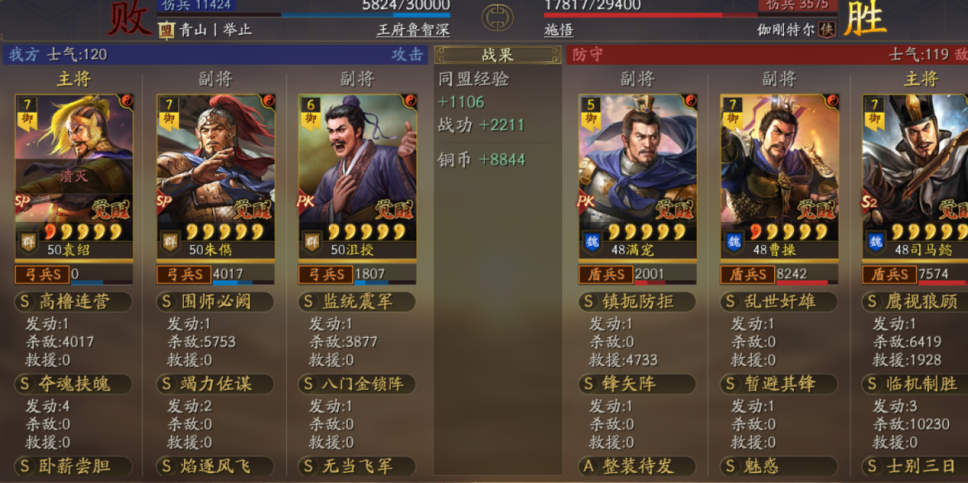
Task: Tap the SP emblem on 朱儁's portrait
Action: 164,202
